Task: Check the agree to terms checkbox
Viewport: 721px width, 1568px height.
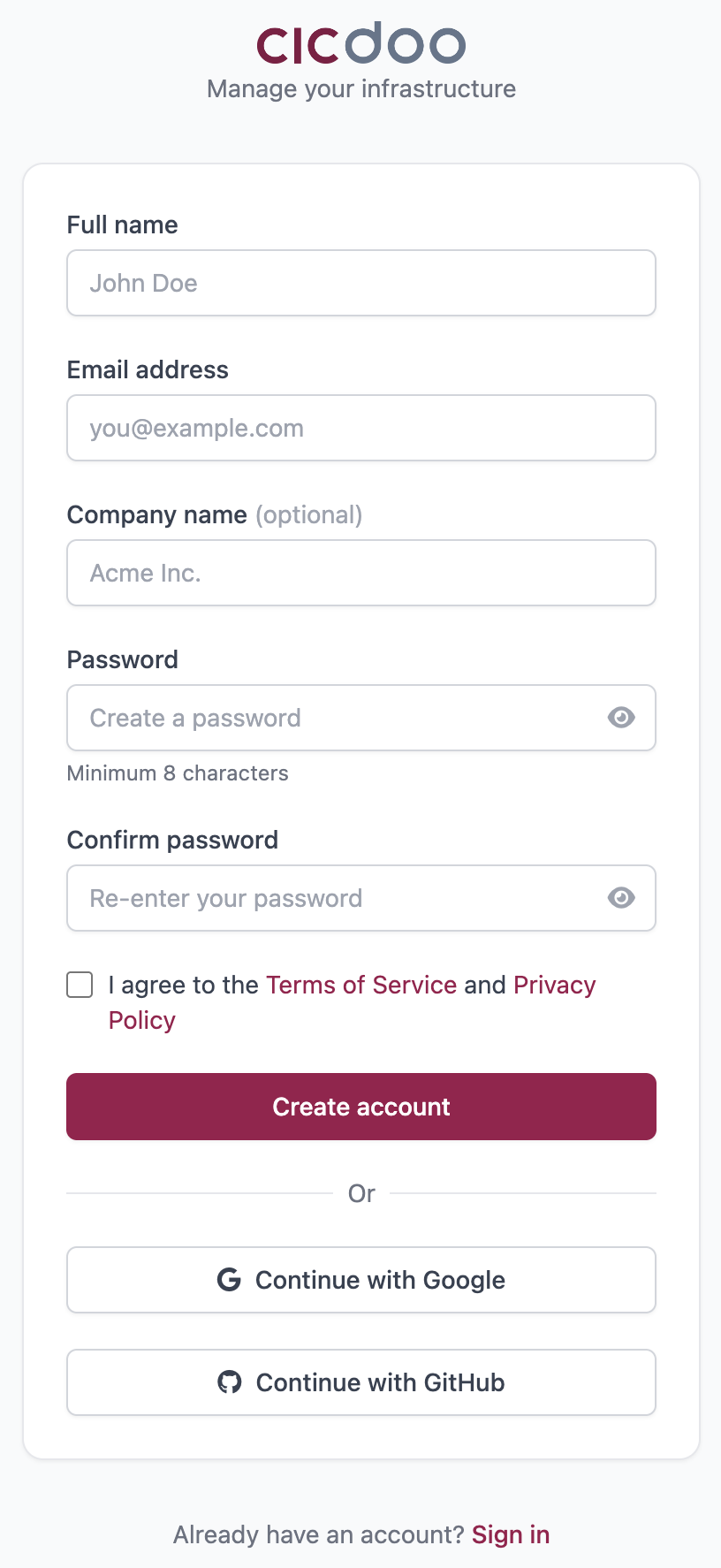Action: click(x=80, y=985)
